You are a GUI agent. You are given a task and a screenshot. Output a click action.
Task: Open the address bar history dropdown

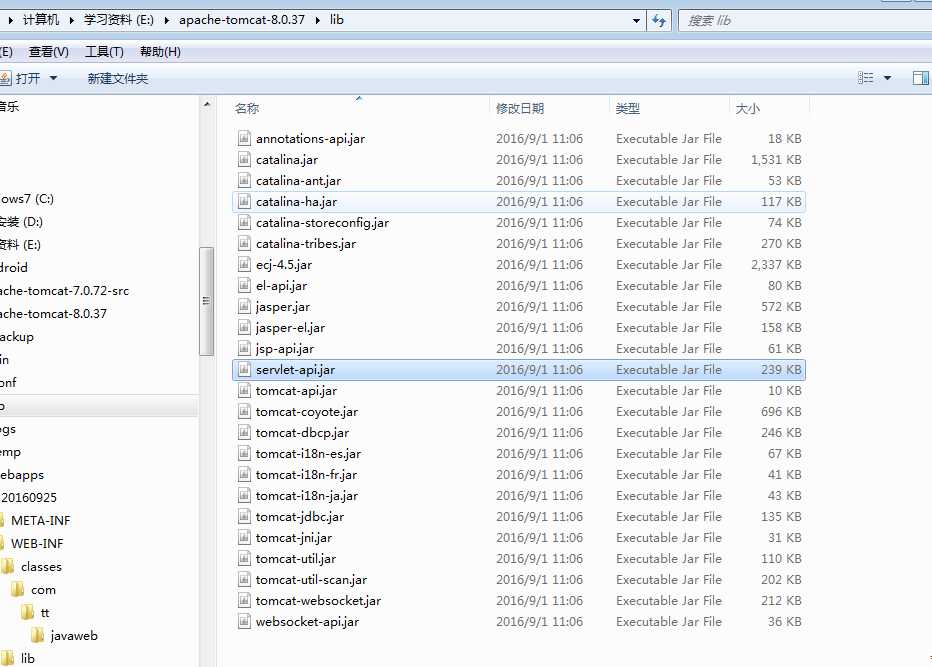coord(636,20)
